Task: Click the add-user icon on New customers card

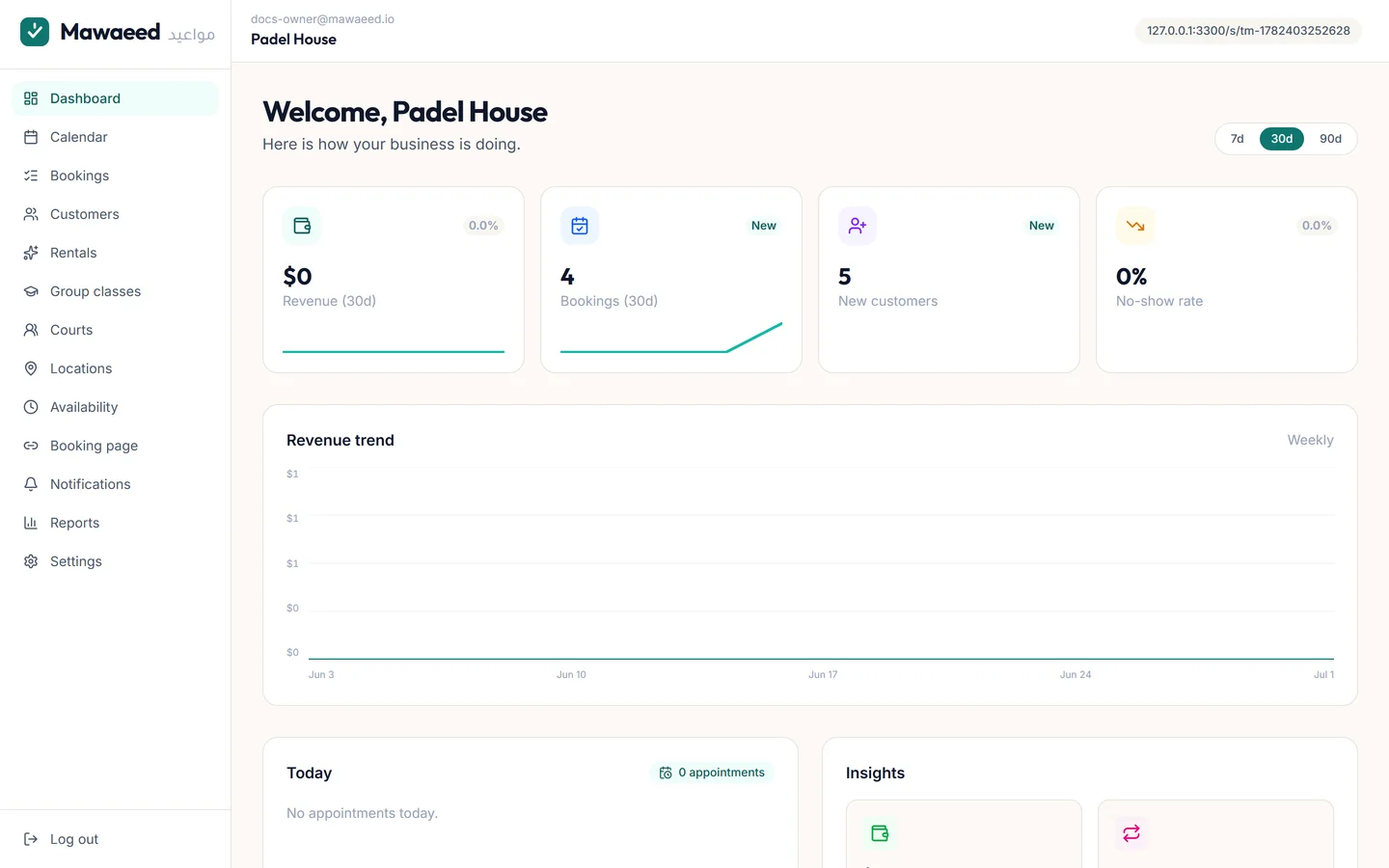Action: 858,226
